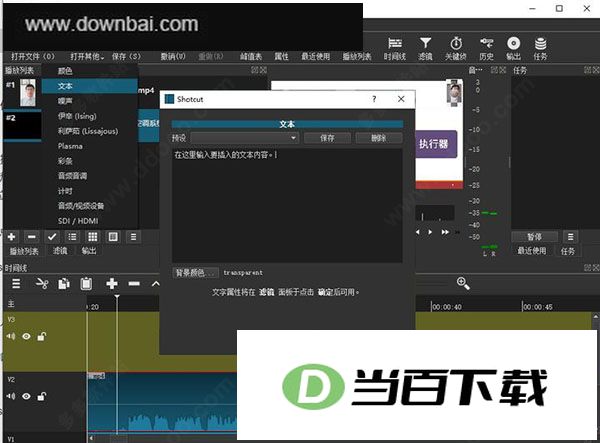Switch to 最近使用 tab under jobs panel
Screen dimensions: 600x443
(532, 251)
